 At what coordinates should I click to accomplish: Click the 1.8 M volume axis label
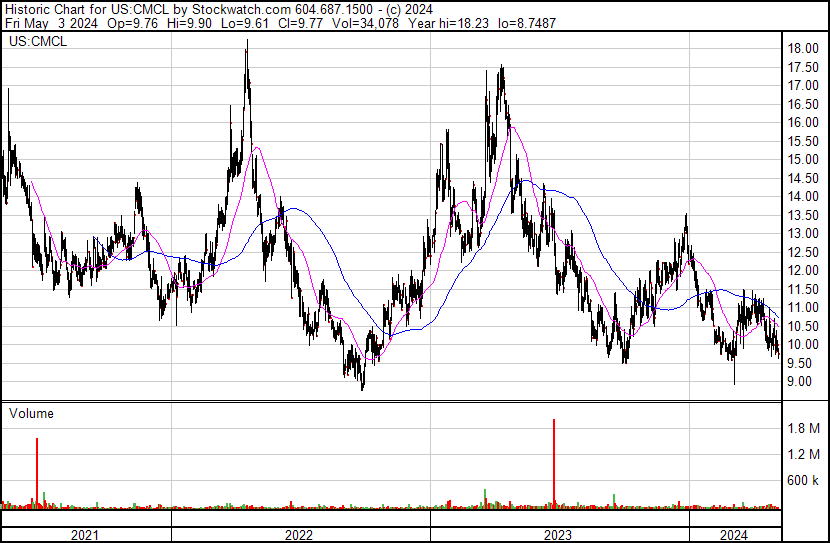804,428
